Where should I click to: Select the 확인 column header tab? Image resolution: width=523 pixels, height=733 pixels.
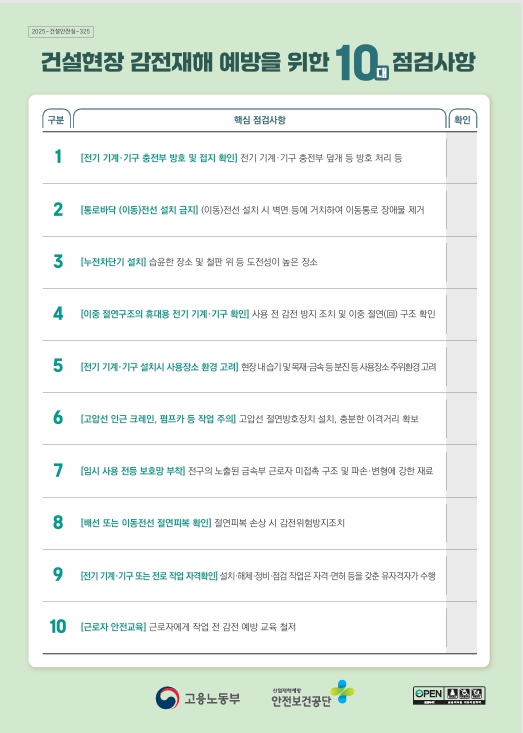coord(462,119)
